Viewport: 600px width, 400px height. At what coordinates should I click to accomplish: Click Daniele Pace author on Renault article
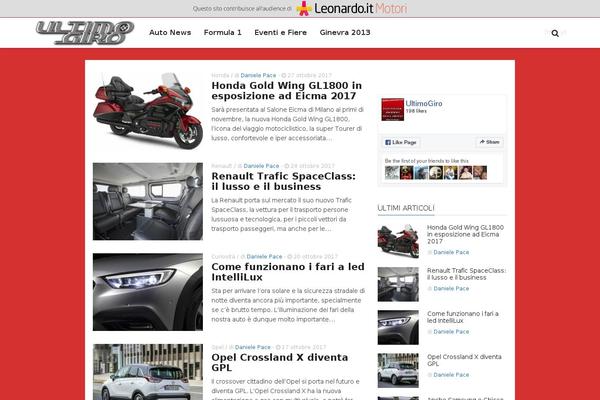coord(261,166)
